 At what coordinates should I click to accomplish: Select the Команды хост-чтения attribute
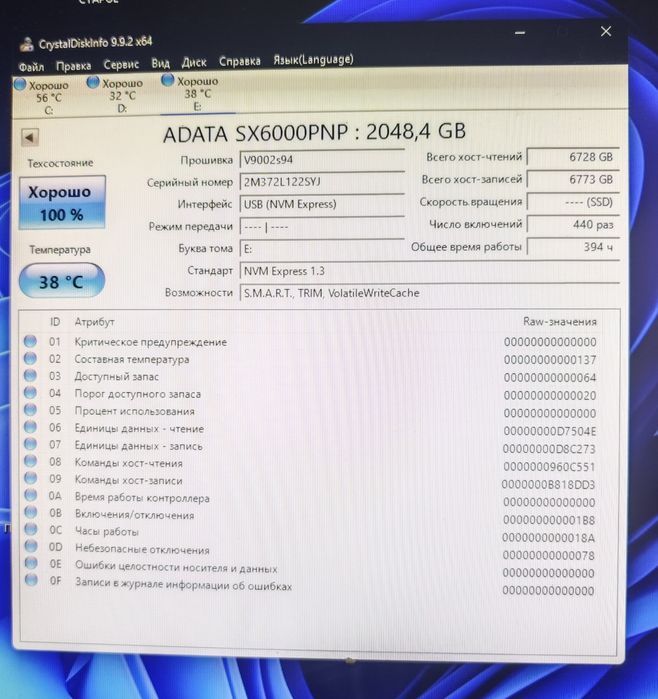click(128, 463)
